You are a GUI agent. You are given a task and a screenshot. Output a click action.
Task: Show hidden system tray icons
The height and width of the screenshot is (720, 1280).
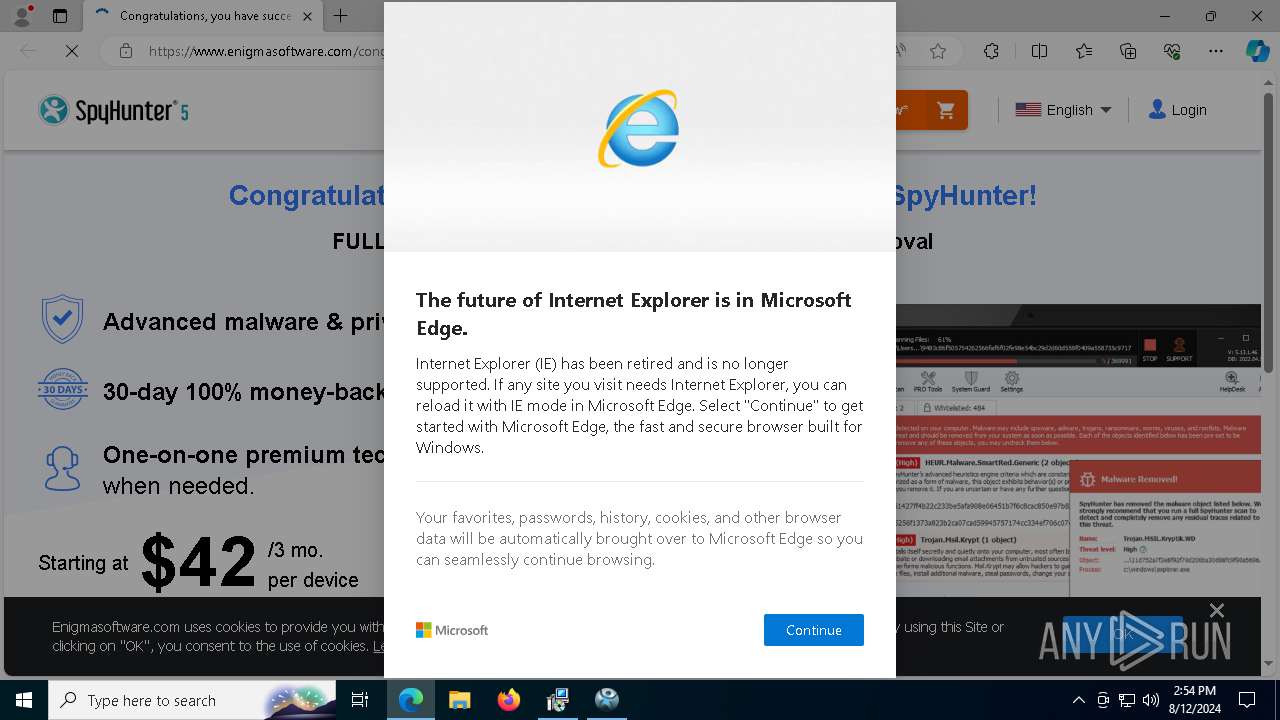pyautogui.click(x=1078, y=700)
